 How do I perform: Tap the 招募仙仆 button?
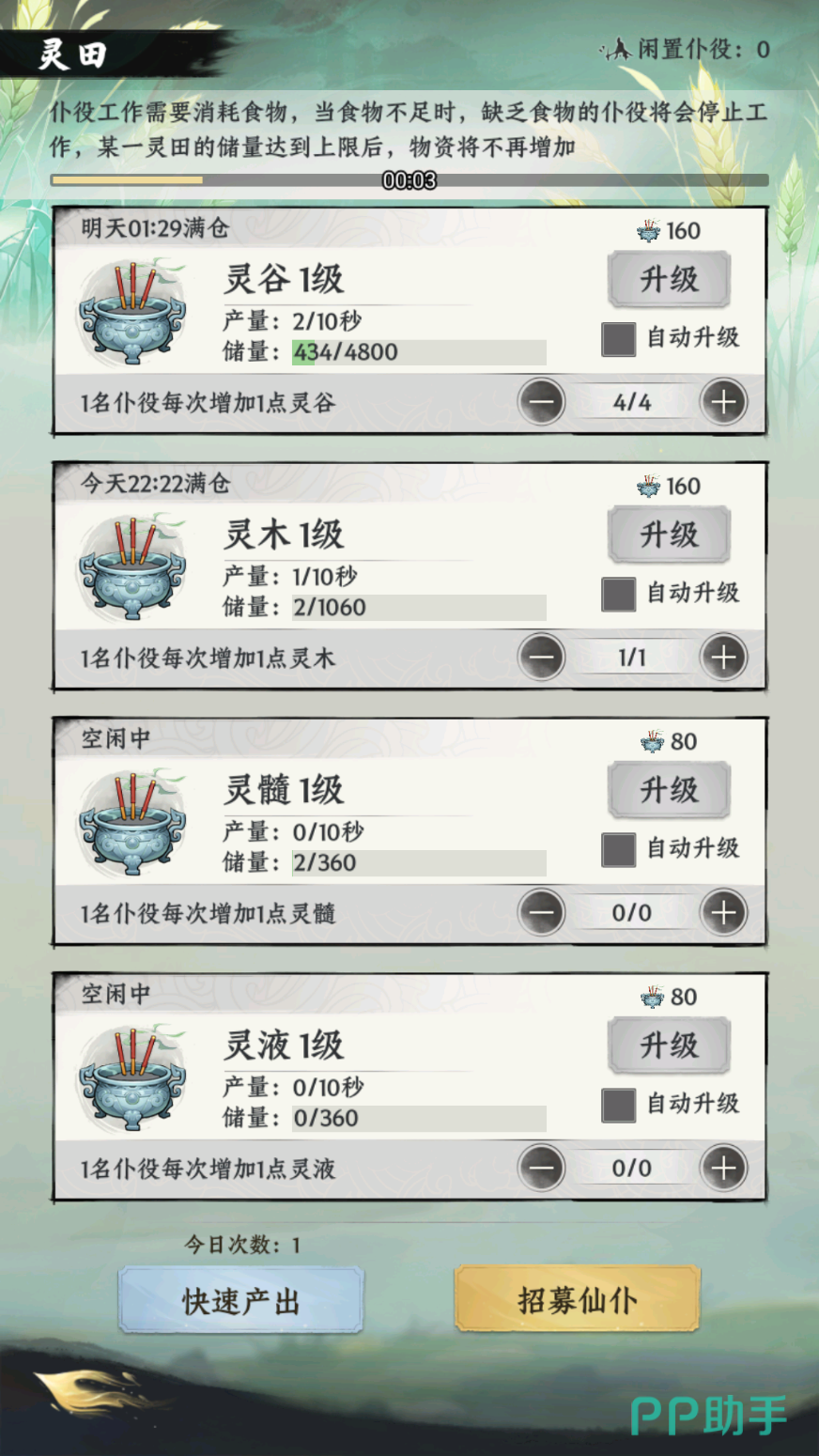click(578, 1300)
